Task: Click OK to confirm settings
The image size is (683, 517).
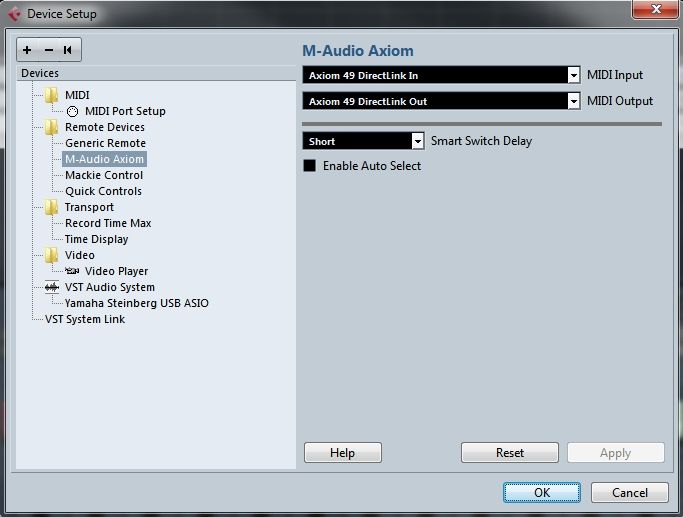Action: [542, 493]
